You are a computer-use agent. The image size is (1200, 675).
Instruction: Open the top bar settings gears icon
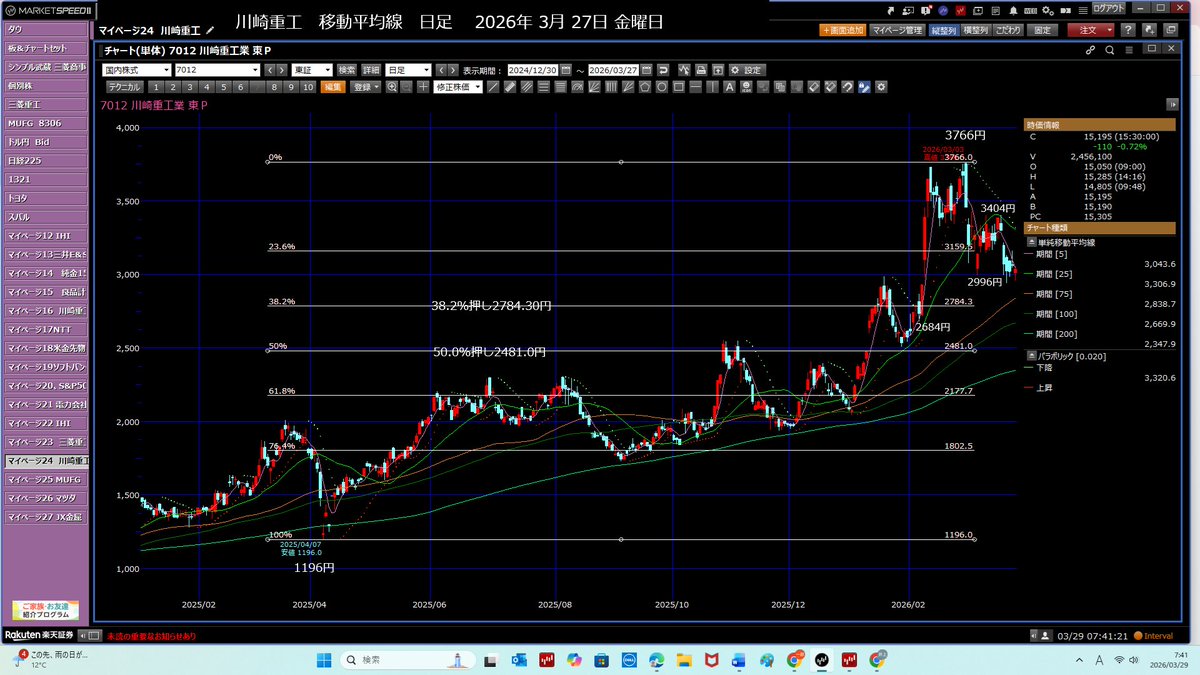[1048, 11]
